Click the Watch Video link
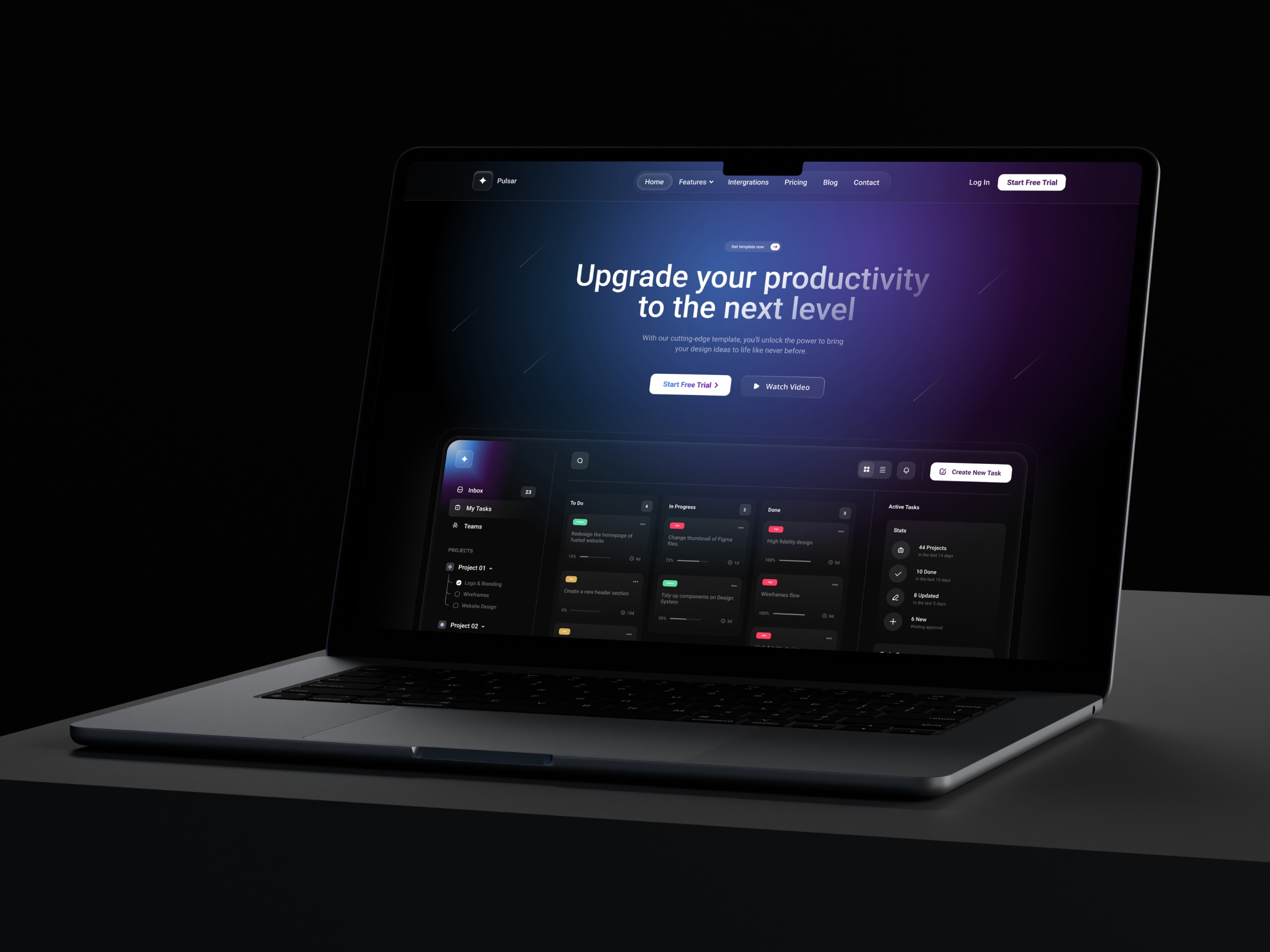 pos(784,386)
